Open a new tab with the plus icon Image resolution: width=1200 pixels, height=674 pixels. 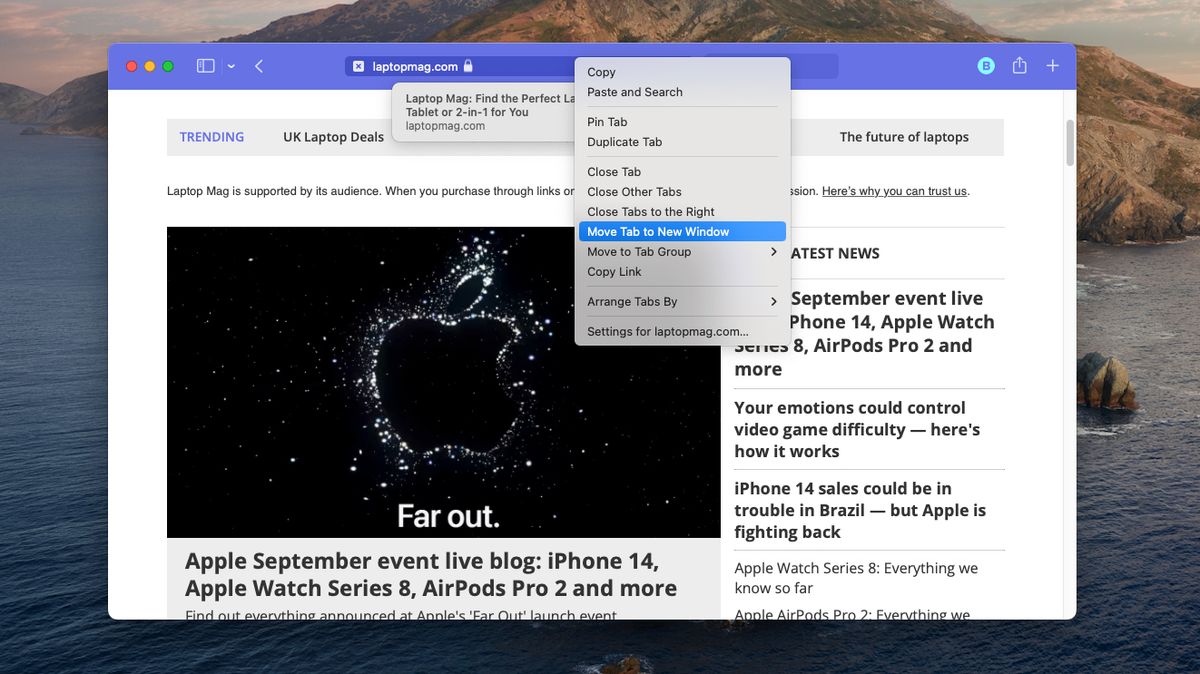pyautogui.click(x=1052, y=65)
